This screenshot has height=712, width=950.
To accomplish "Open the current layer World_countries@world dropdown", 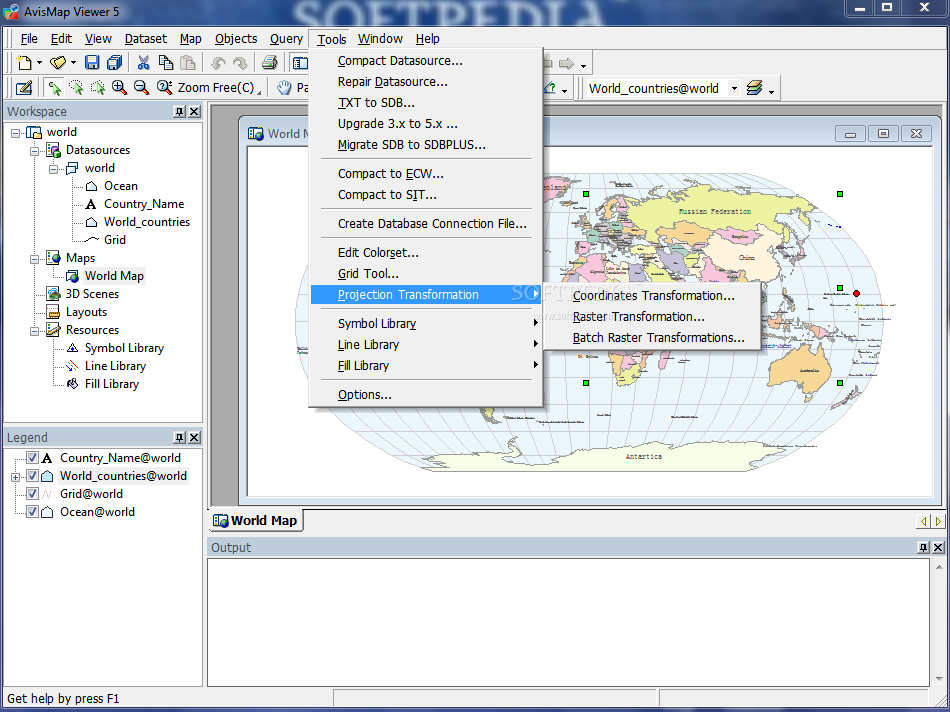I will pyautogui.click(x=734, y=88).
